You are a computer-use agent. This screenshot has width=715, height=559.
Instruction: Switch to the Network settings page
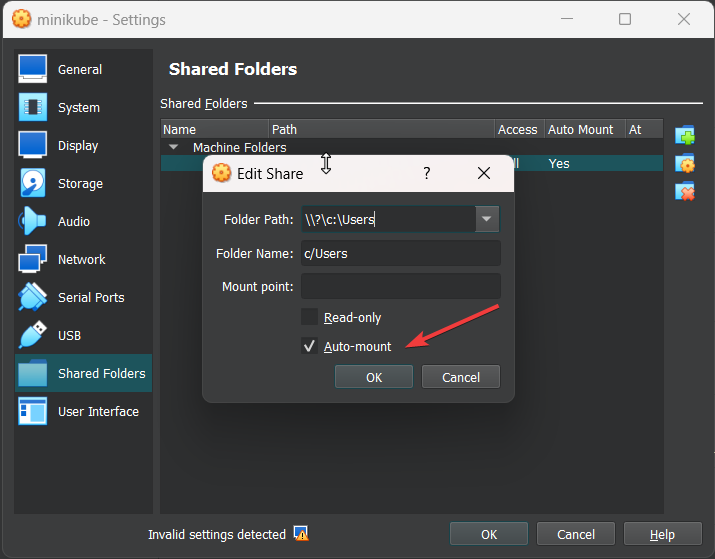pyautogui.click(x=81, y=259)
